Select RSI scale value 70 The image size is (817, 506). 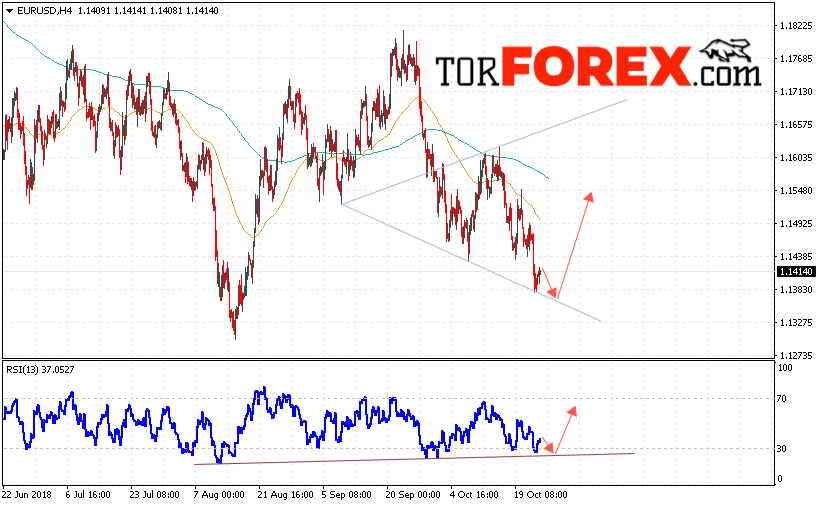(x=782, y=399)
